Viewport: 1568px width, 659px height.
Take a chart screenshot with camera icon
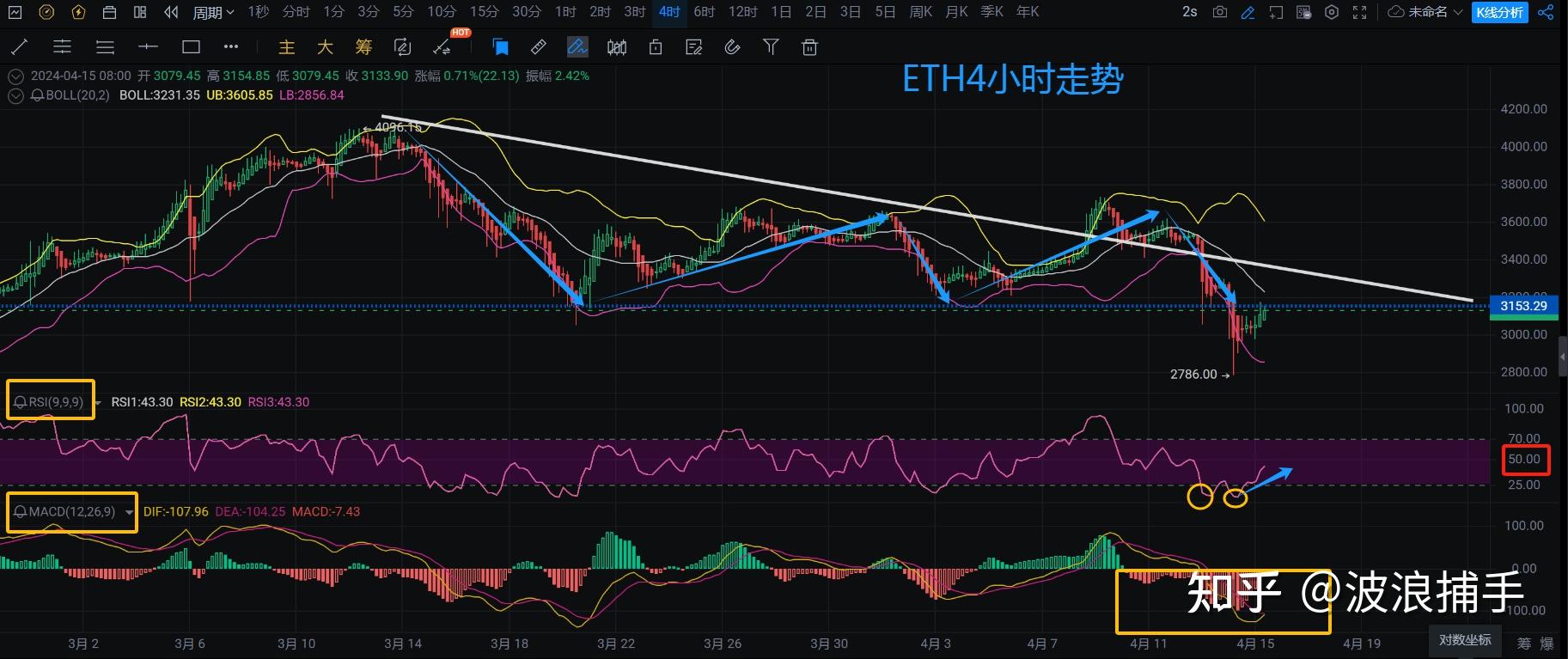(x=1219, y=12)
